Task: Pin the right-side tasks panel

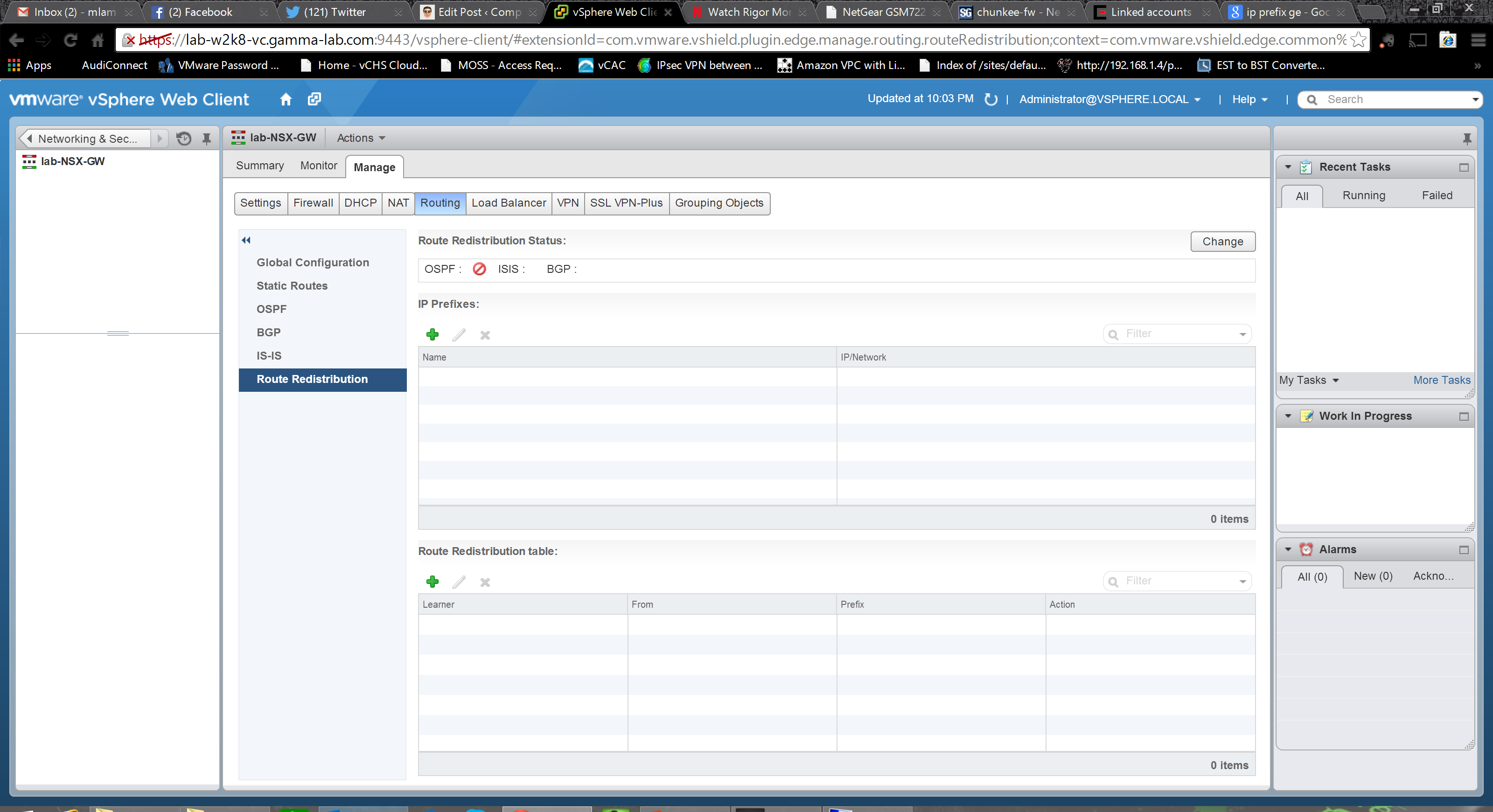Action: (x=1466, y=139)
